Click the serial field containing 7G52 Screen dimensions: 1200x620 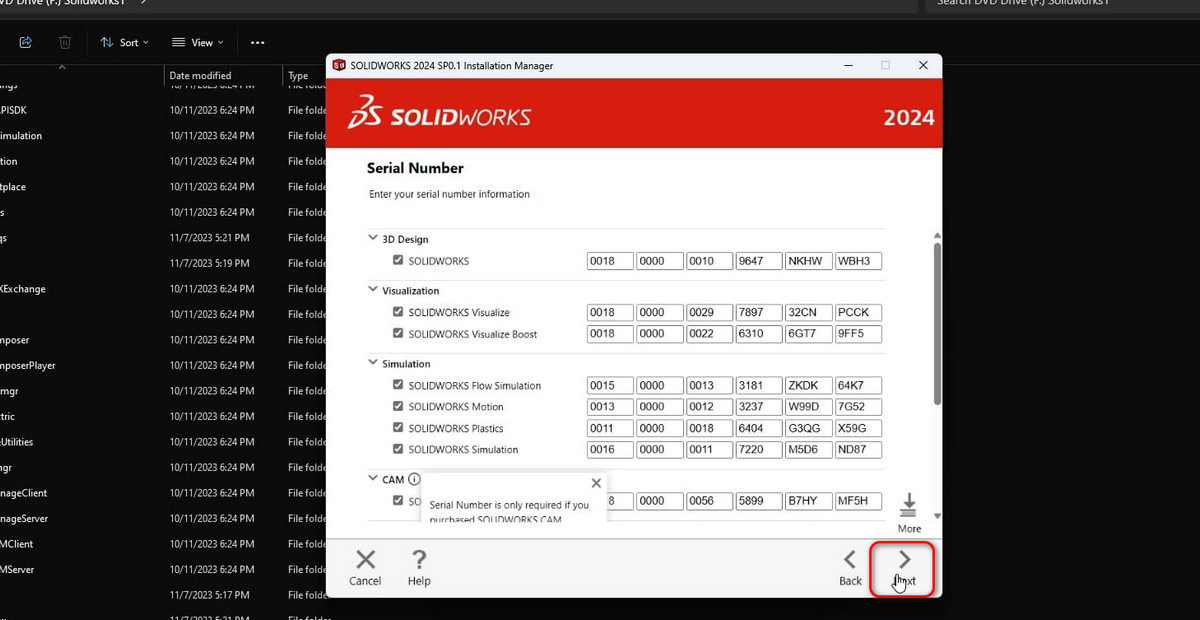tap(858, 407)
